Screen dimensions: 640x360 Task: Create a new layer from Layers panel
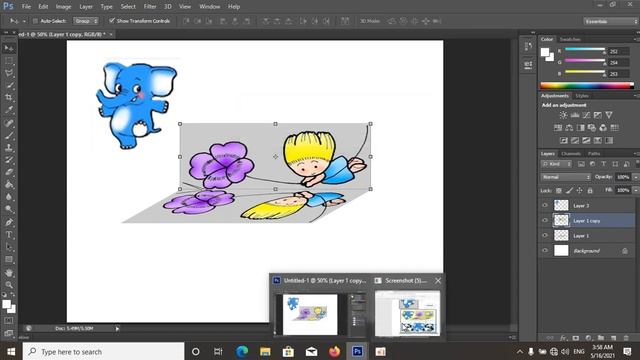613,338
